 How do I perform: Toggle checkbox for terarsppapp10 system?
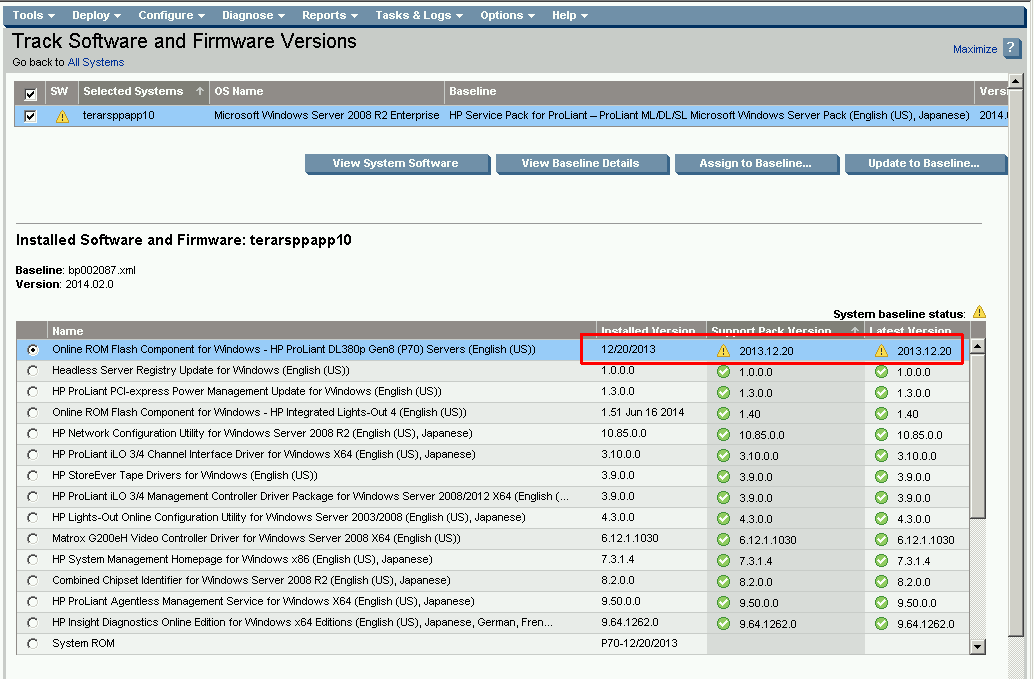(30, 116)
